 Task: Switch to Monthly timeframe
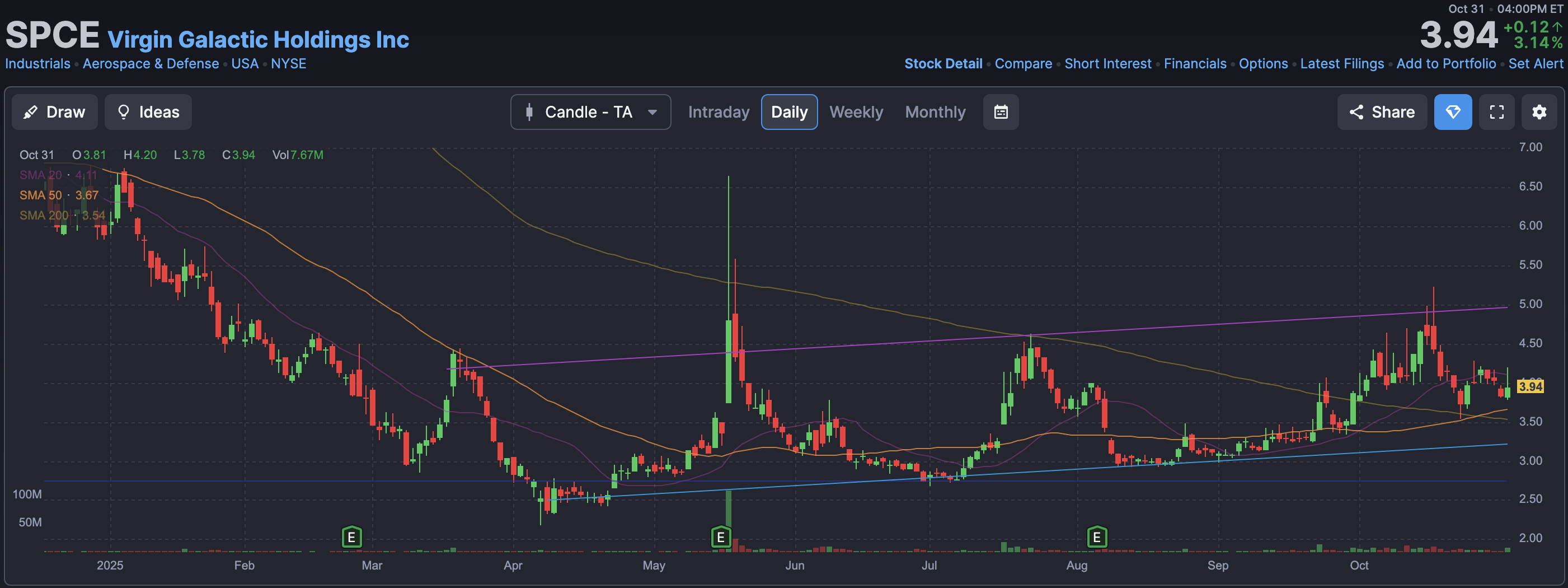pos(935,112)
